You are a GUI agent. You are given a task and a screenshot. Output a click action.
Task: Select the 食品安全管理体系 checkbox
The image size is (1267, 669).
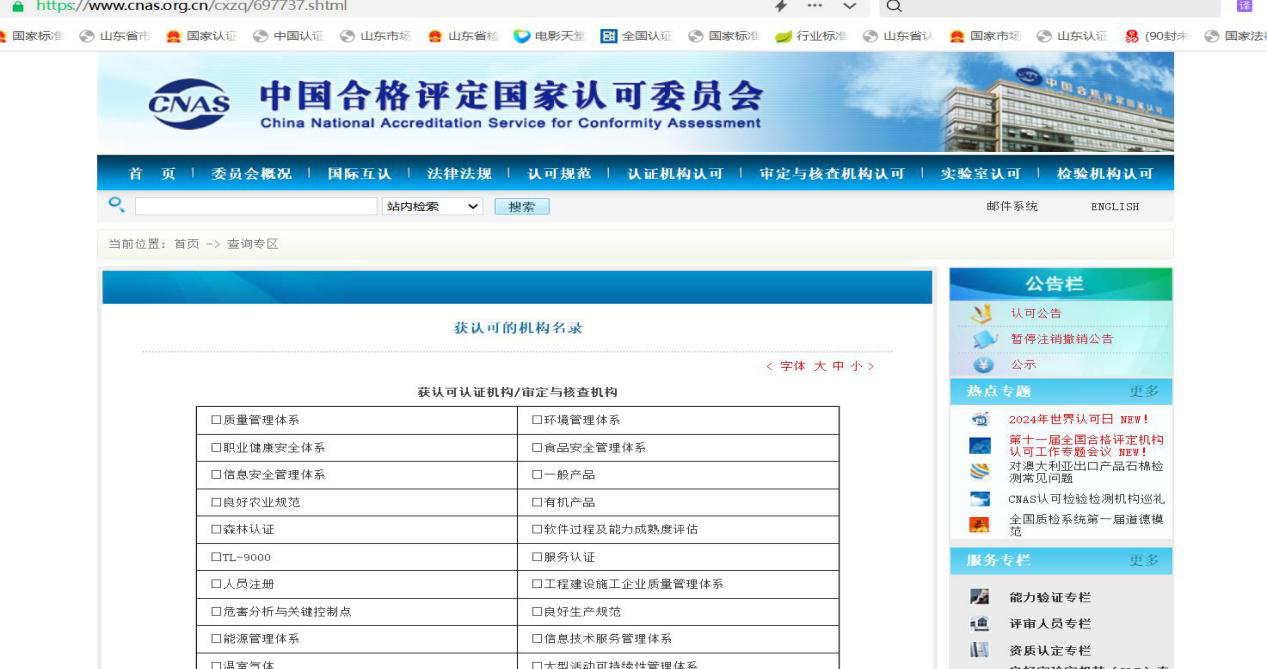pos(537,448)
